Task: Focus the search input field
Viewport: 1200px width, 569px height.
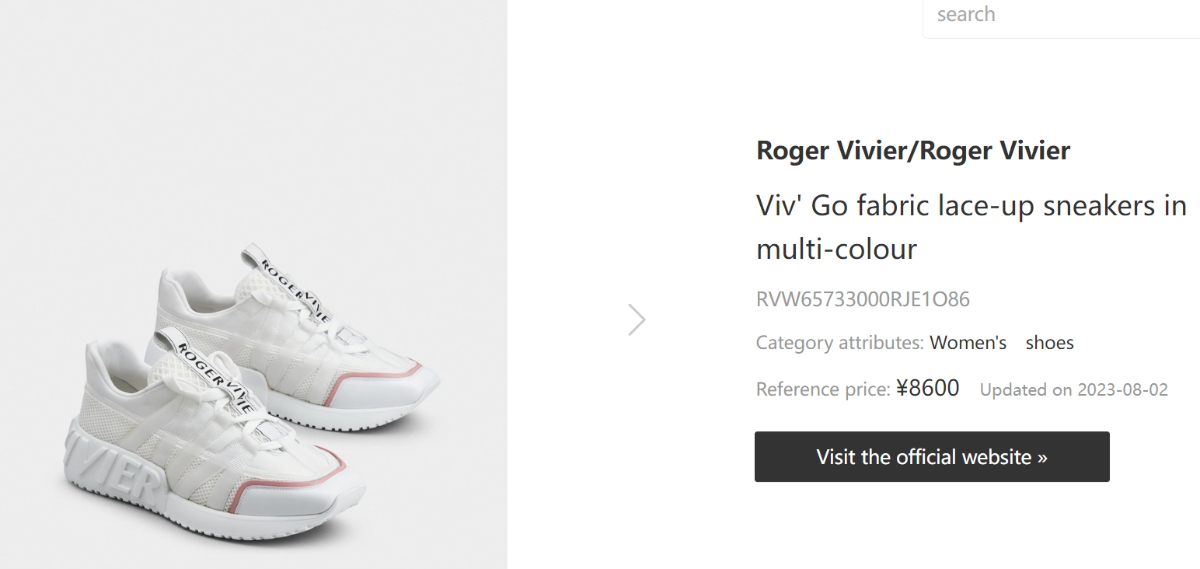Action: click(1060, 16)
